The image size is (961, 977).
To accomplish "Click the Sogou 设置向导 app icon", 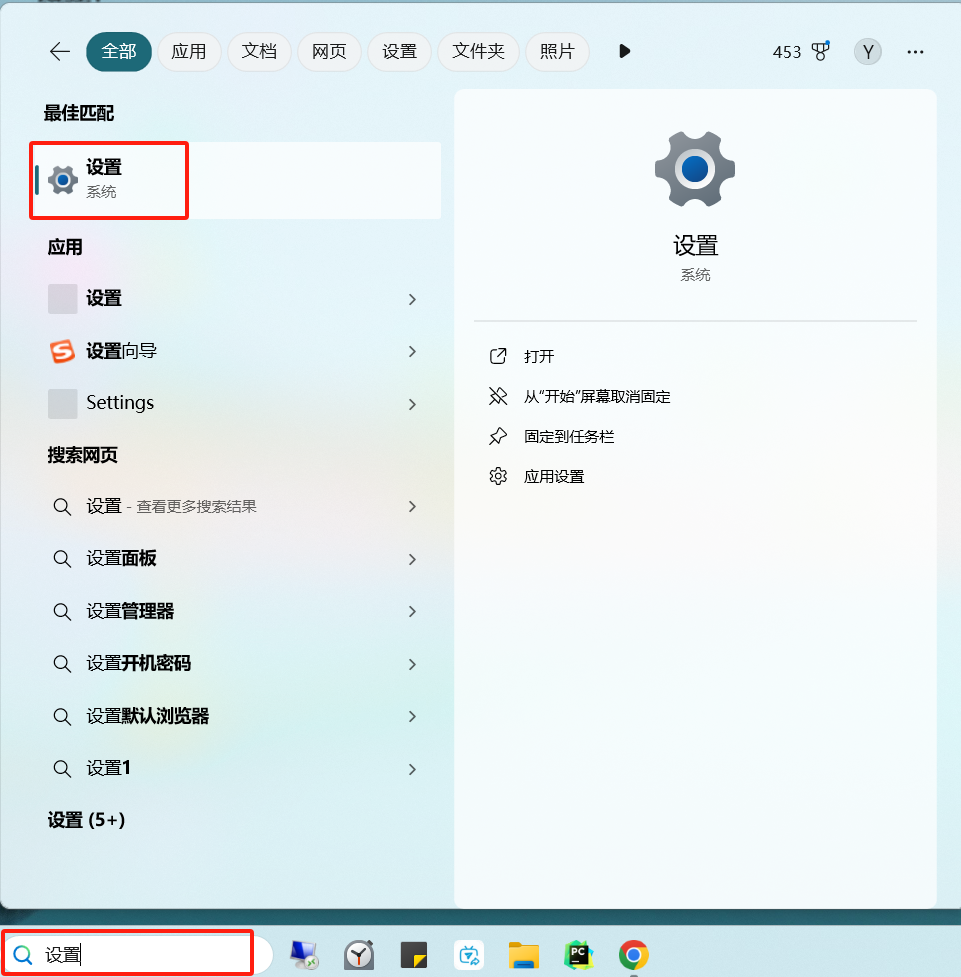I will (63, 351).
